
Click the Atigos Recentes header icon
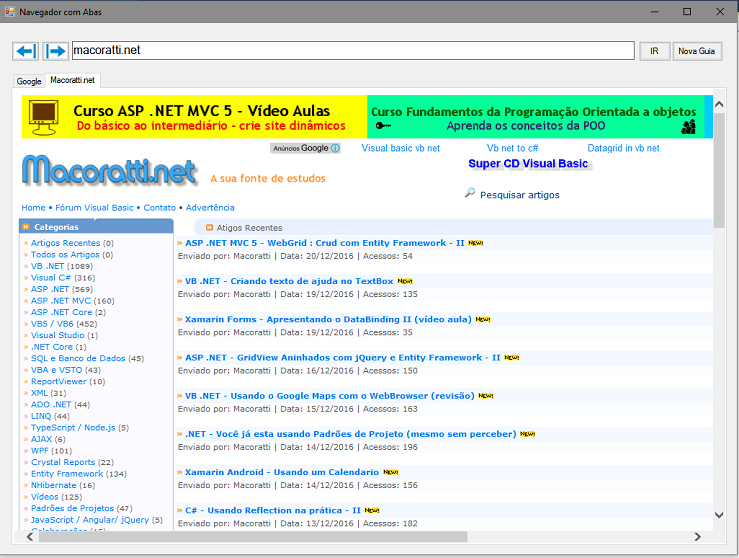[209, 228]
